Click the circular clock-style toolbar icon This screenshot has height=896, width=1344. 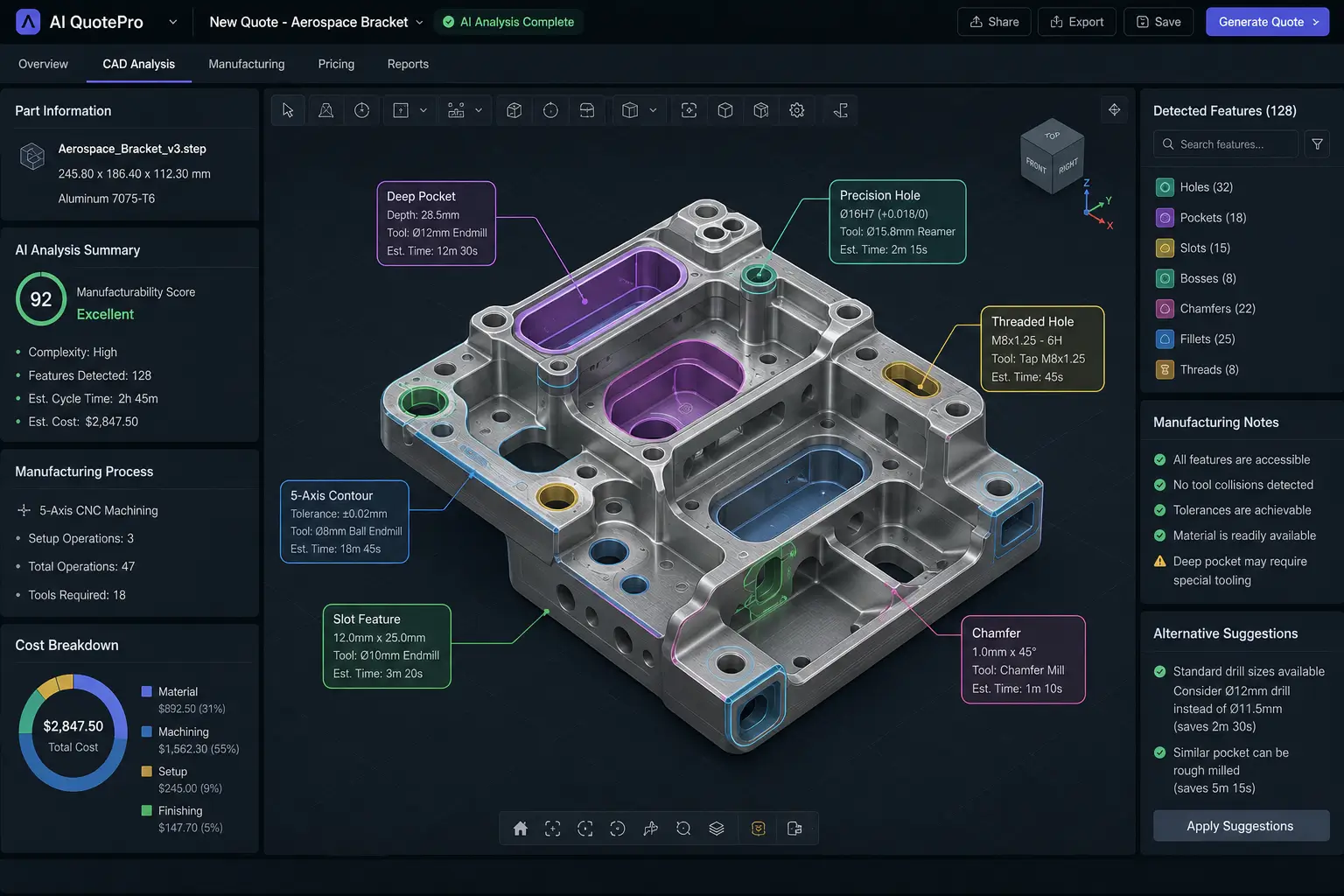[x=361, y=110]
